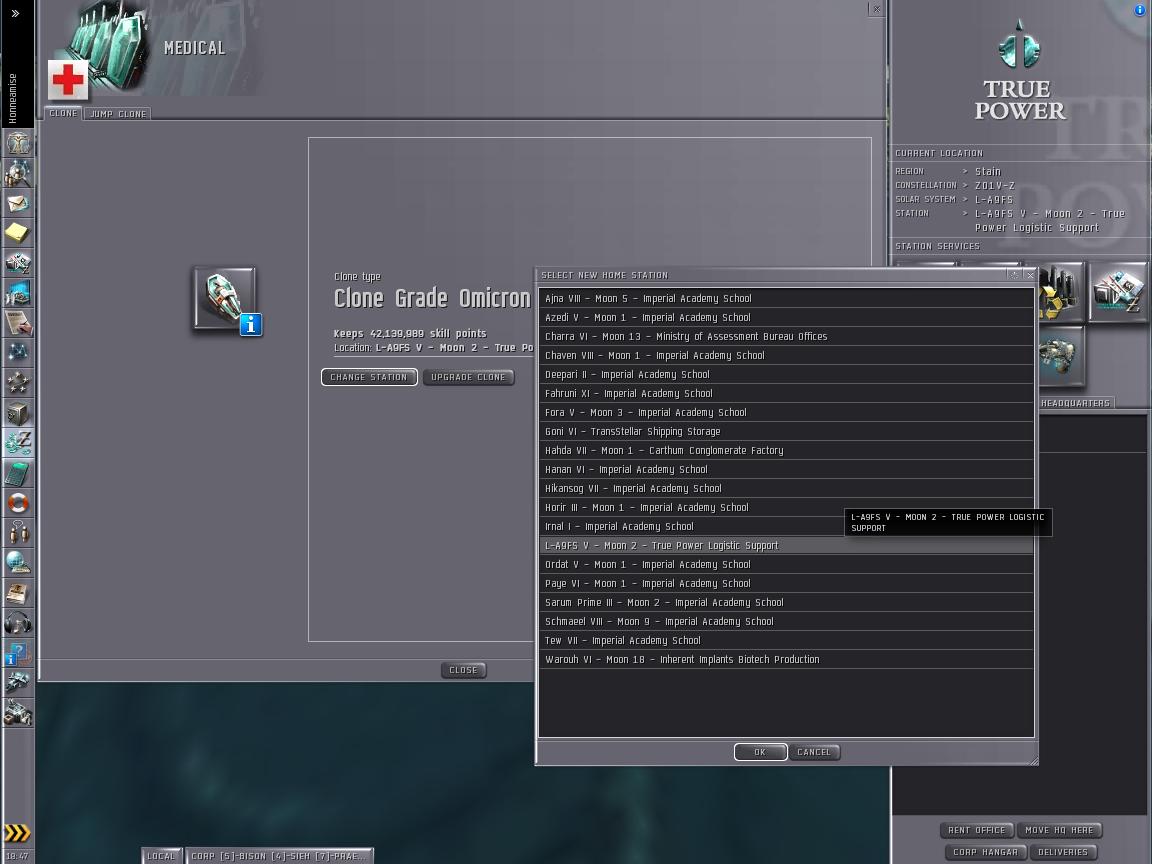This screenshot has width=1152, height=864.
Task: Pin the Select New Home Station window
Action: 1015,275
